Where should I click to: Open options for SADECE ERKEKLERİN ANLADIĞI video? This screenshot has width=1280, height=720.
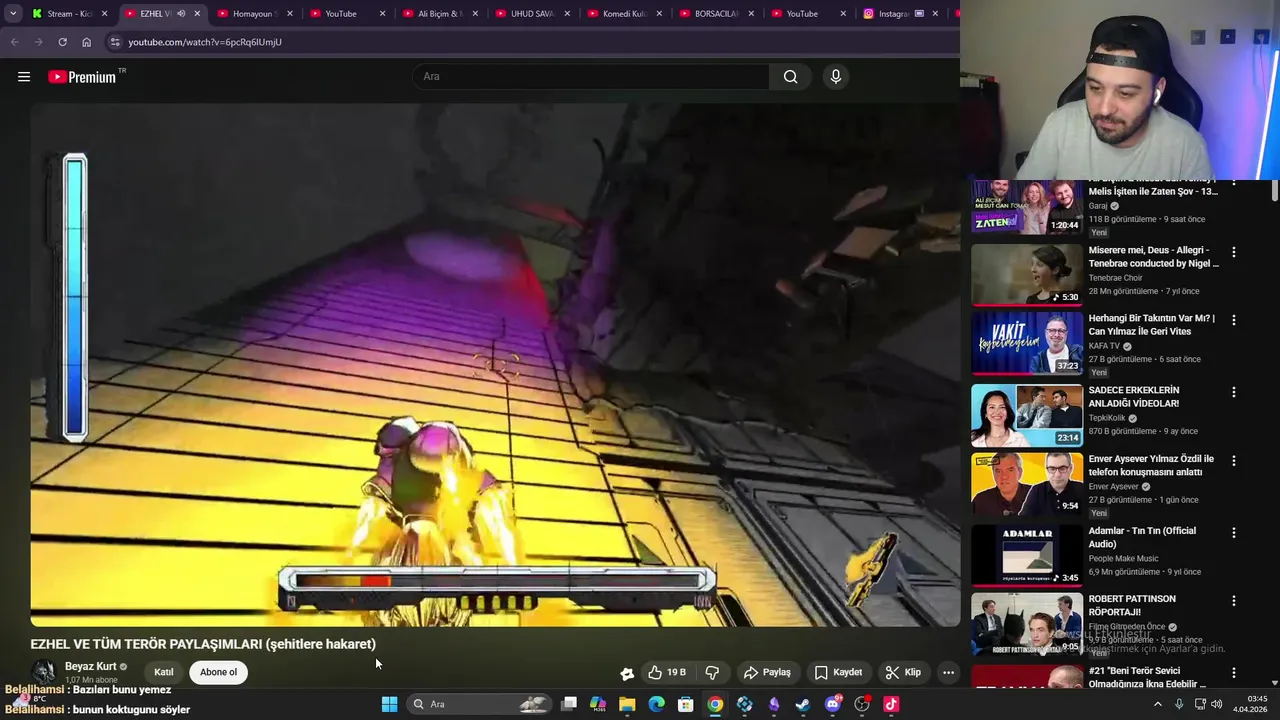pyautogui.click(x=1233, y=392)
